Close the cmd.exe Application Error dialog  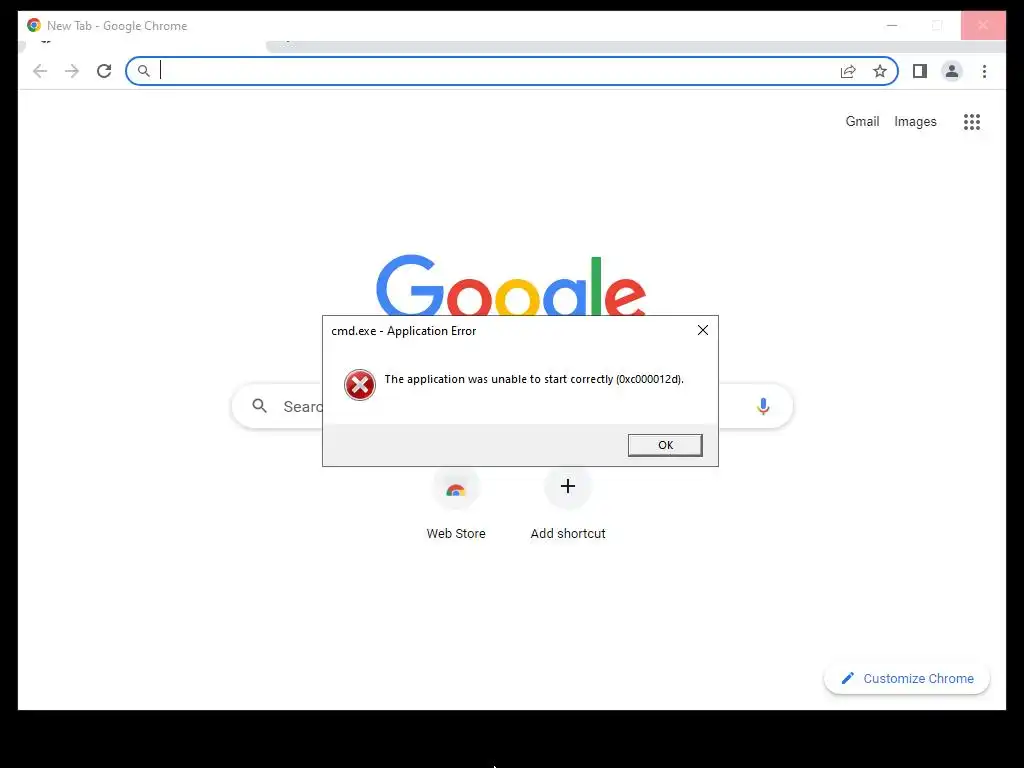703,330
